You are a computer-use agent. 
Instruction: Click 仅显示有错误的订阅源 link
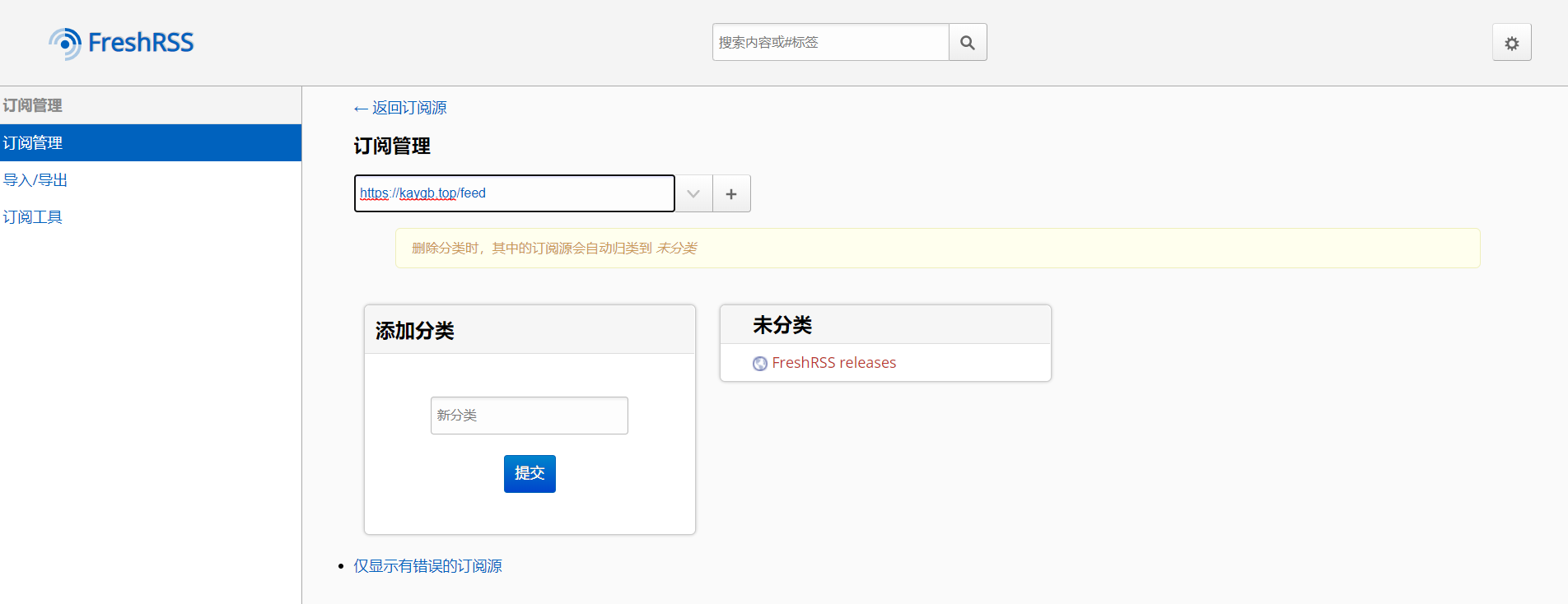pos(427,566)
